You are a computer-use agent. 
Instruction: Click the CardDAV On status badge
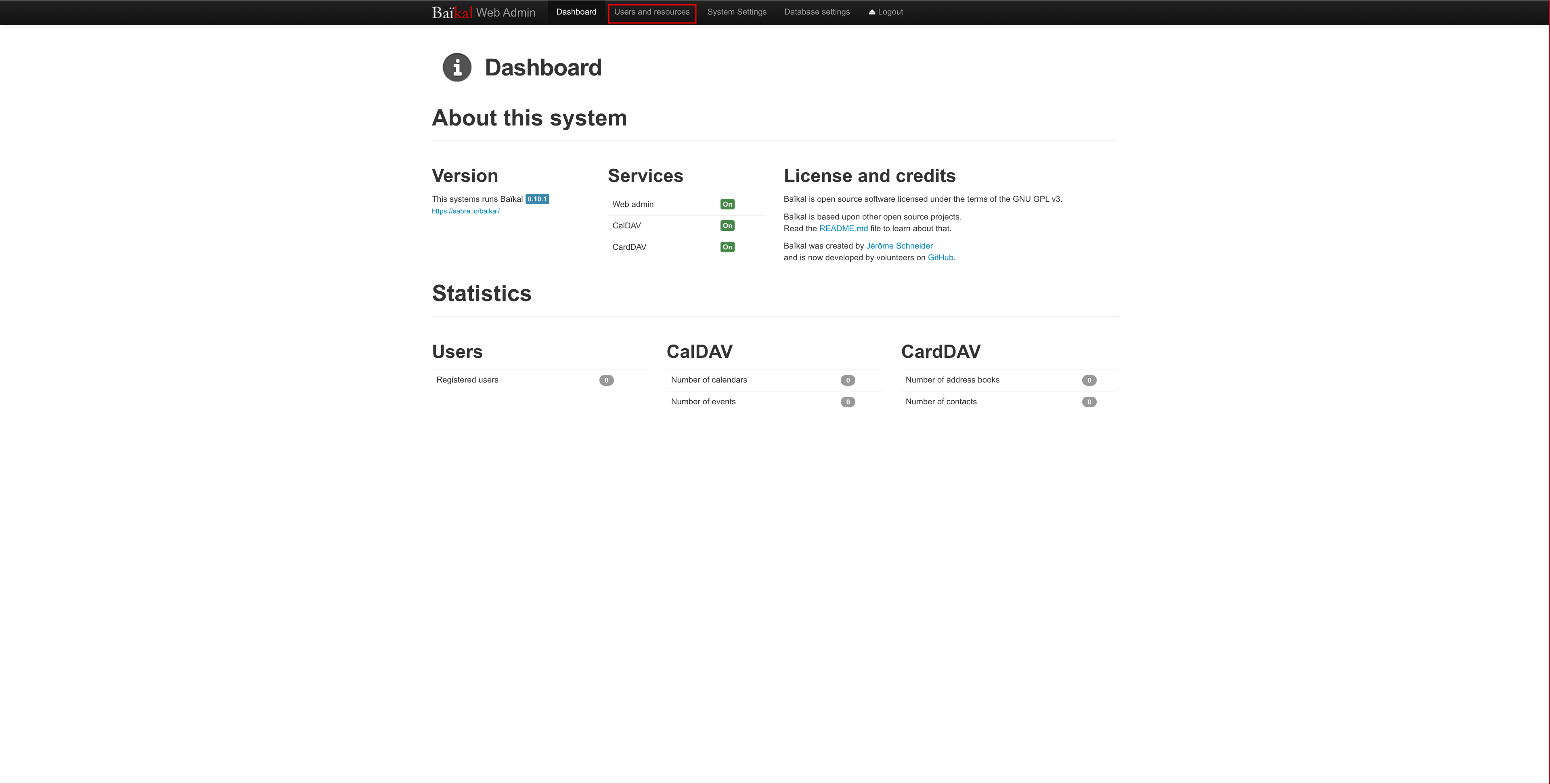[727, 247]
